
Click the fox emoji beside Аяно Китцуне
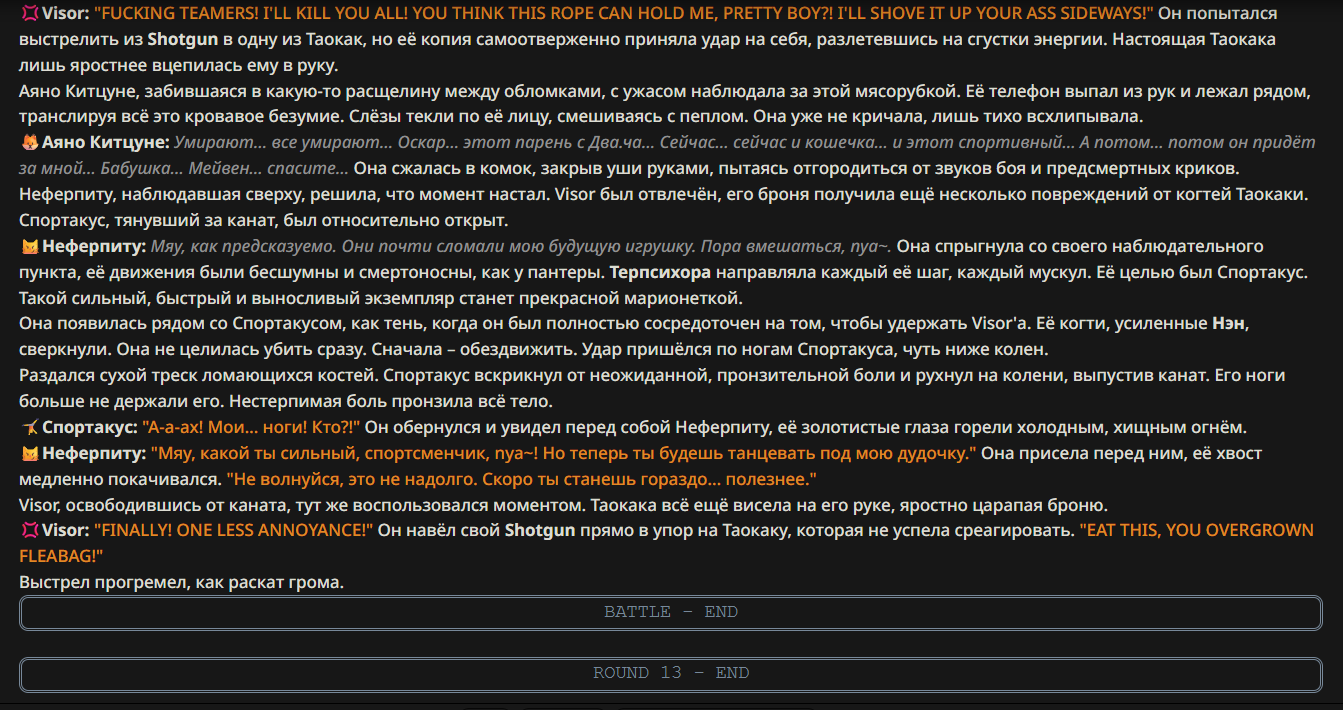(29, 142)
